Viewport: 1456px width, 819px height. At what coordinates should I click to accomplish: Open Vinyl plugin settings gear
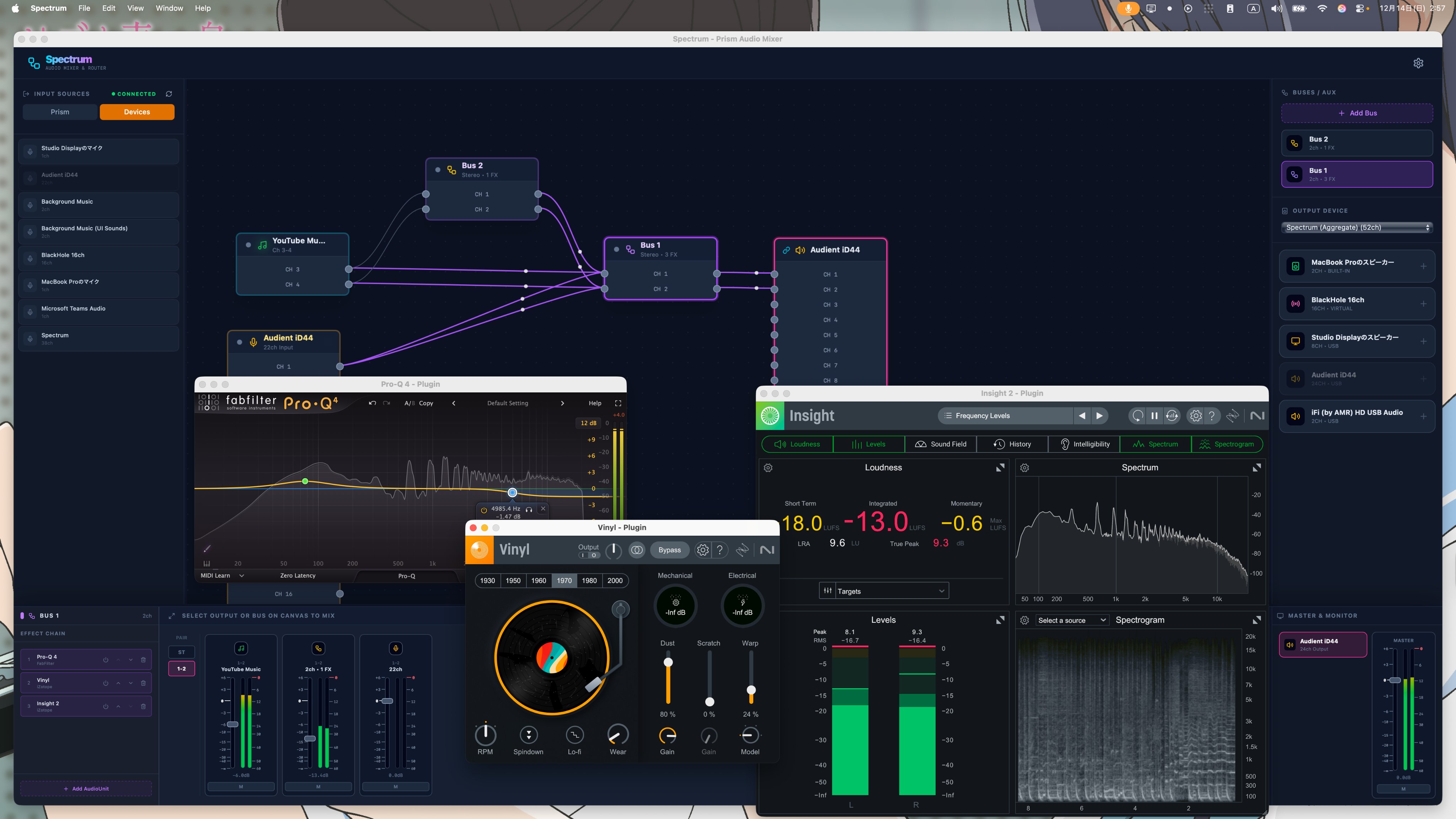702,550
